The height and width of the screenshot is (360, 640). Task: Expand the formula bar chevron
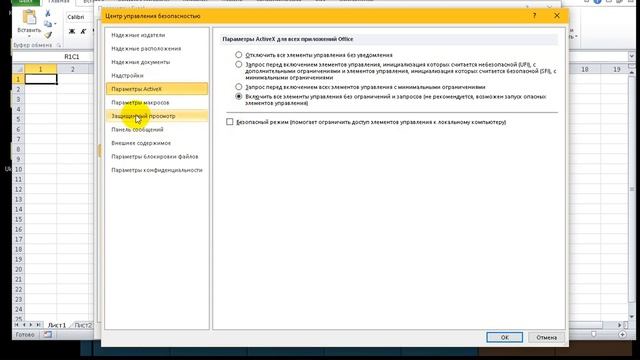(631, 56)
